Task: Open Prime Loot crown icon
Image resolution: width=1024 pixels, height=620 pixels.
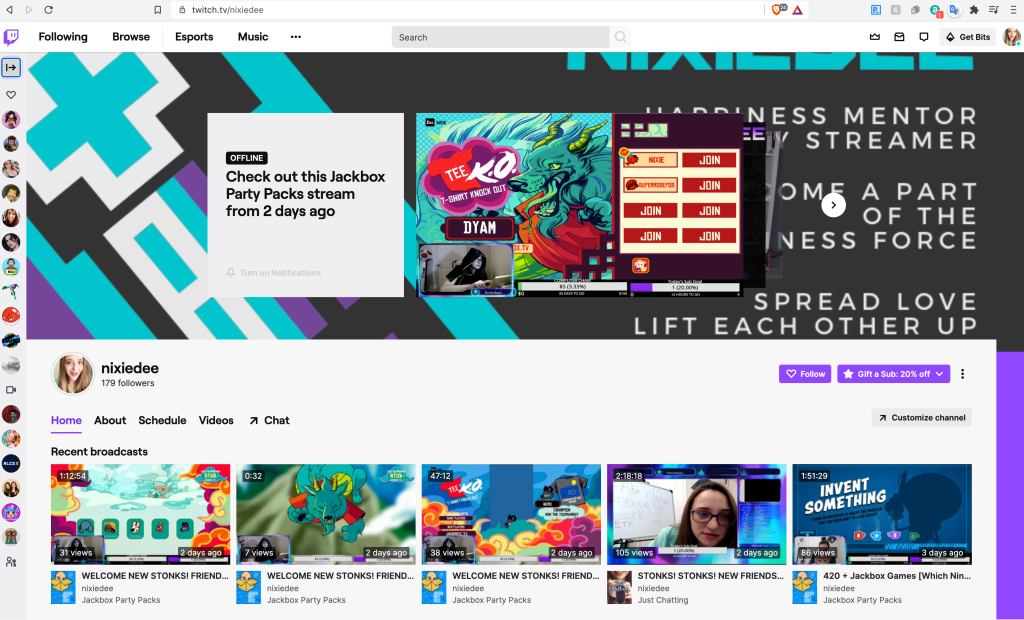Action: (x=875, y=37)
